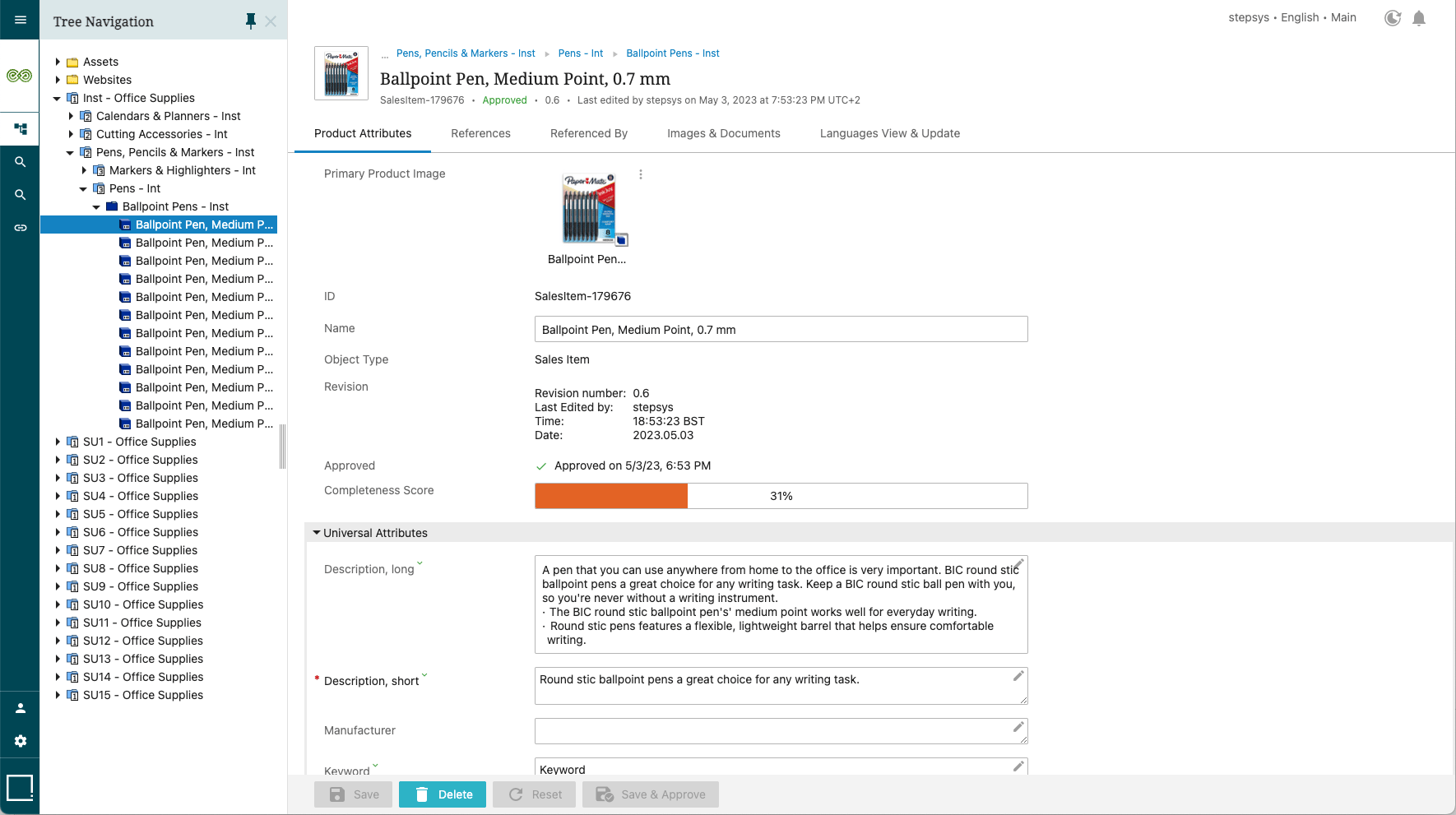Screen dimensions: 1456x815
Task: Click breadcrumb ellipsis for hidden path
Action: [384, 54]
